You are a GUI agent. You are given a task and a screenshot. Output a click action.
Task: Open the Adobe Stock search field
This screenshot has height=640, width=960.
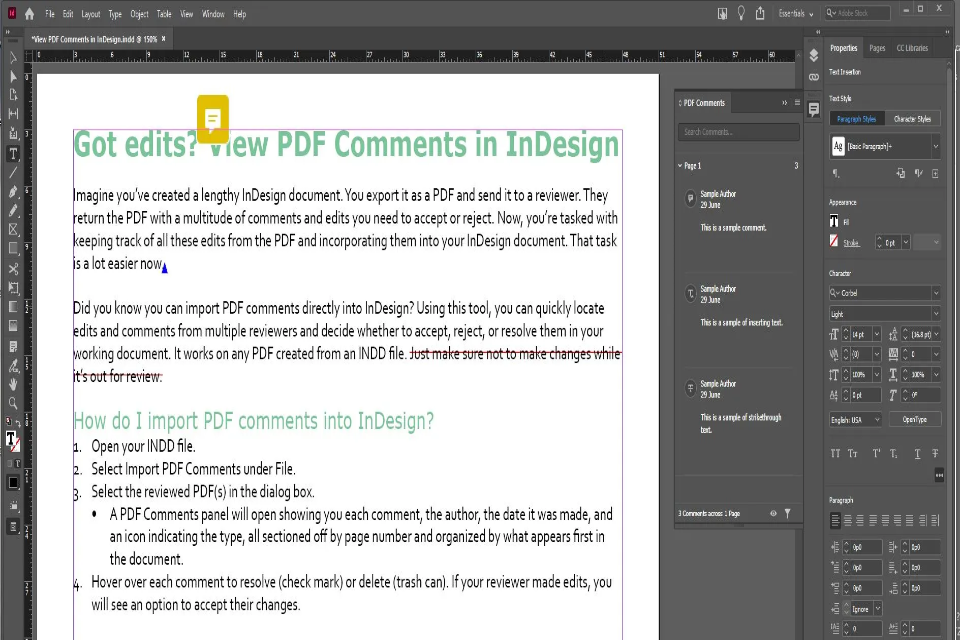click(855, 13)
